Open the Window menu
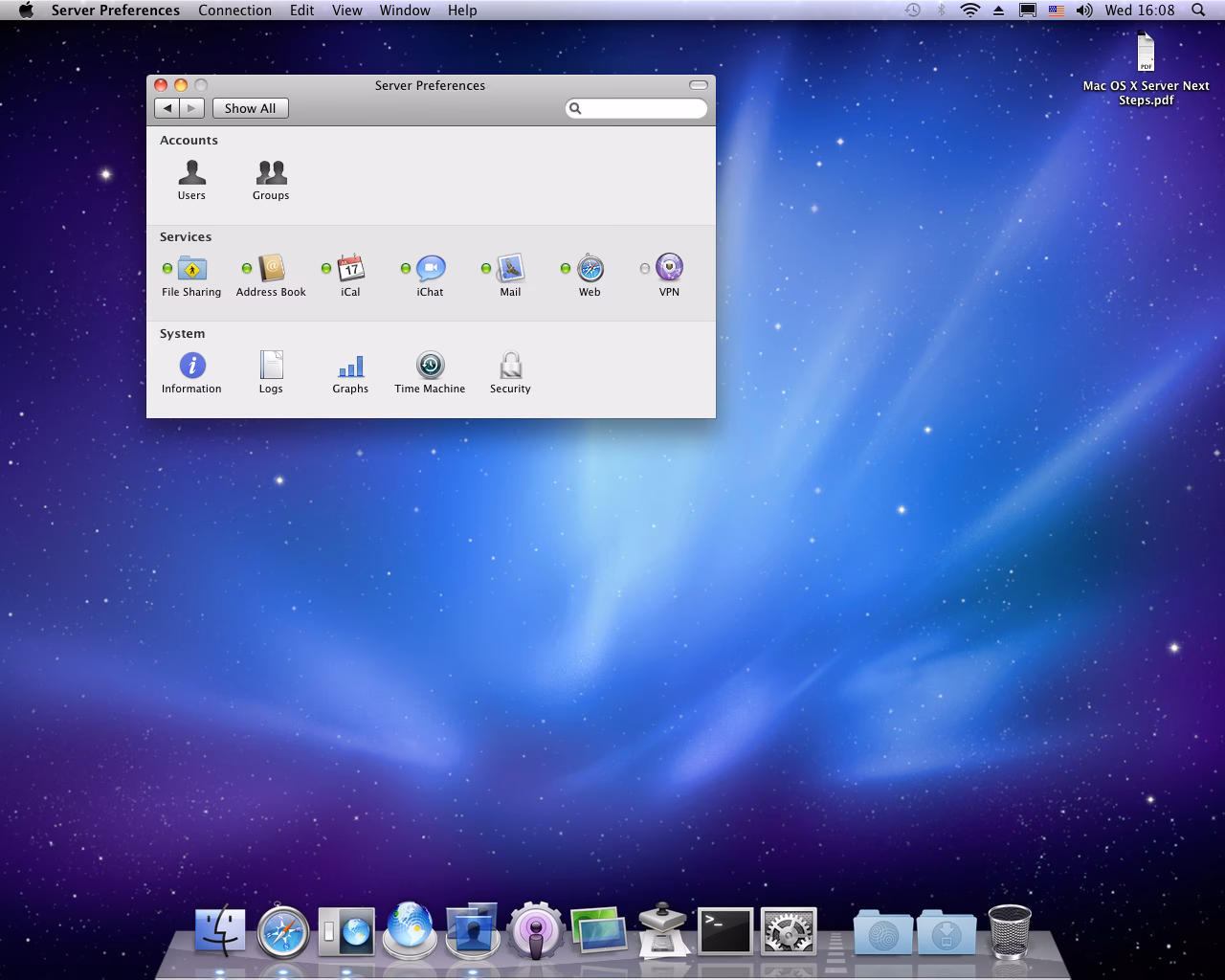1225x980 pixels. pos(404,11)
